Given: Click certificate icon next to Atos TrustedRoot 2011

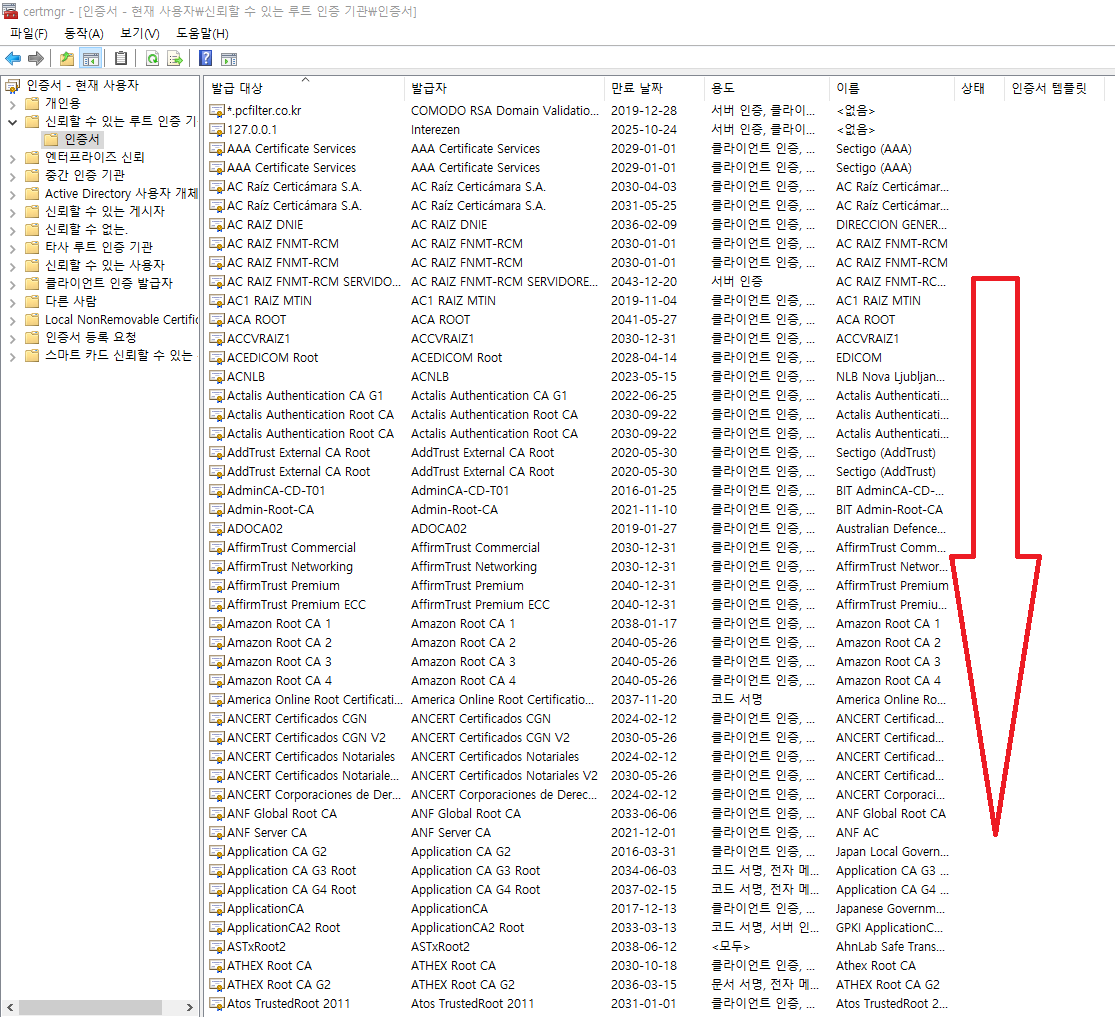Looking at the screenshot, I should 217,1003.
